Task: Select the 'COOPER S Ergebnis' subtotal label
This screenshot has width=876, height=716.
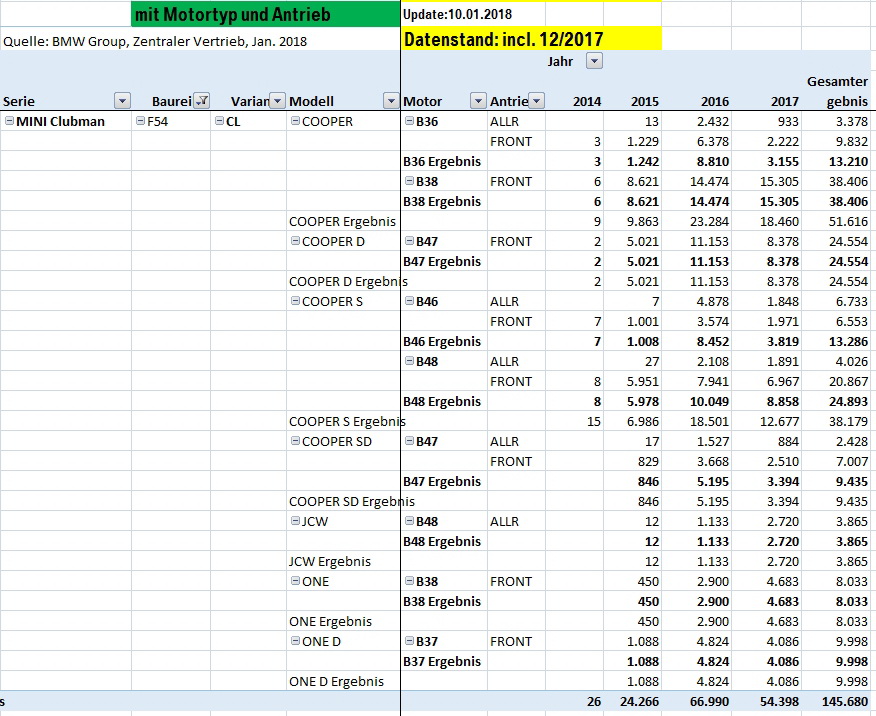Action: 347,421
